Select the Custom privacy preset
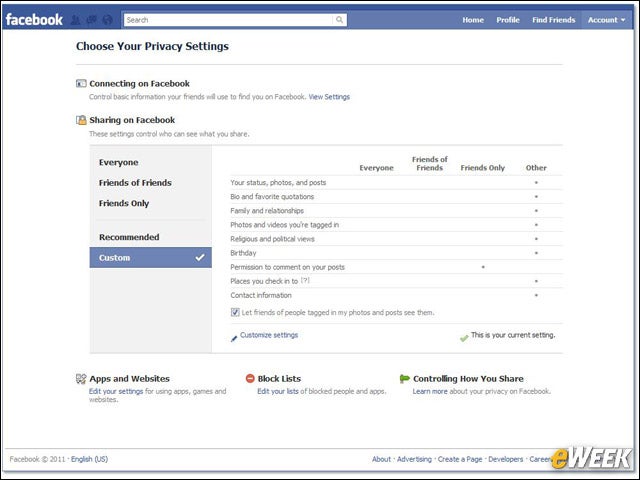This screenshot has height=480, width=640. (151, 258)
